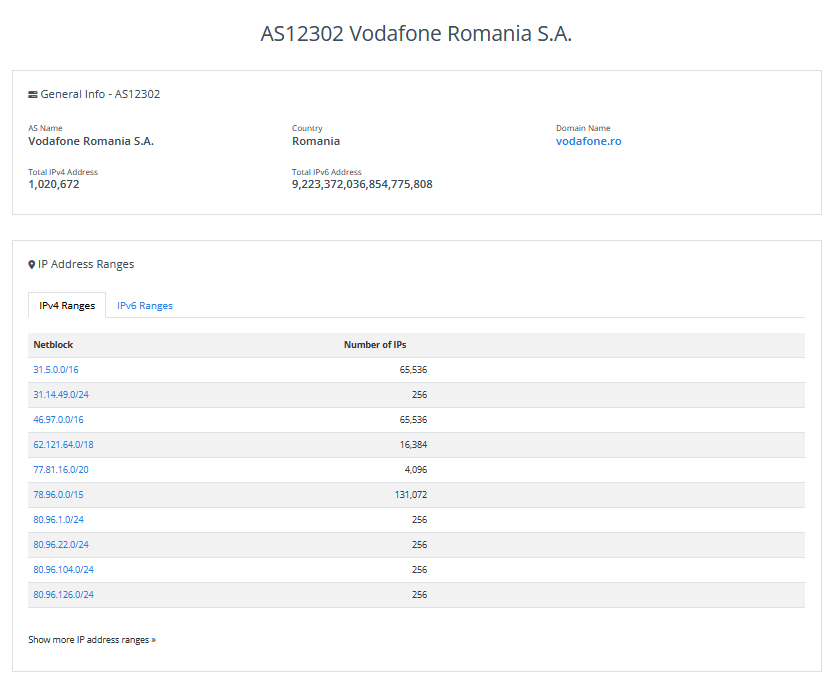Image resolution: width=834 pixels, height=694 pixels.
Task: Select IP count 256 for 80.96.22.0/24
Action: [x=420, y=545]
